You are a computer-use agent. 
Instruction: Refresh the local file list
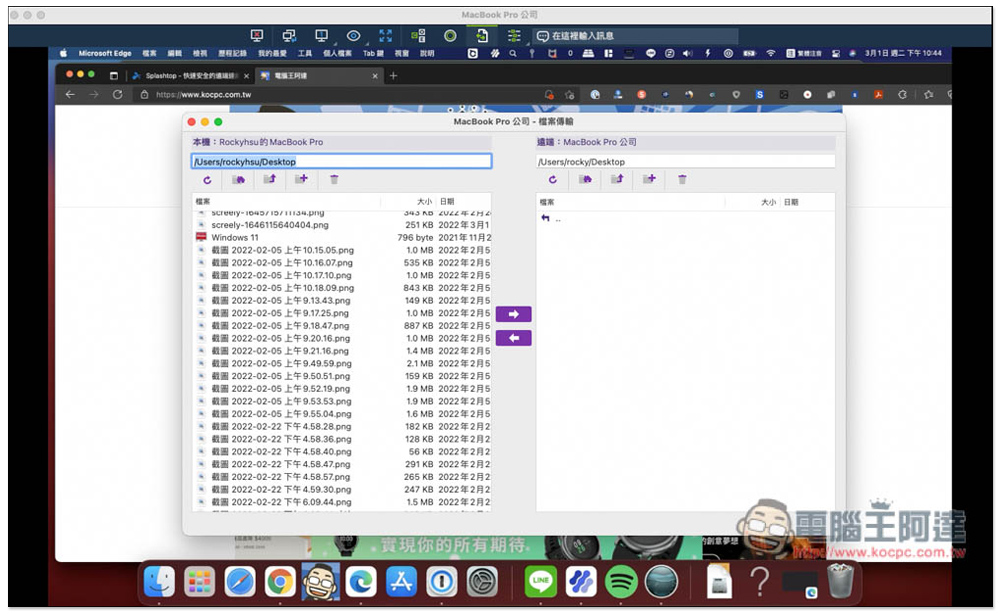point(207,180)
